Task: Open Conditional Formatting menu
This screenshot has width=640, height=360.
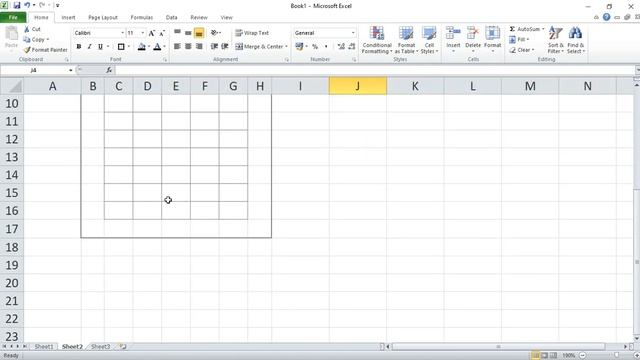Action: pyautogui.click(x=377, y=40)
